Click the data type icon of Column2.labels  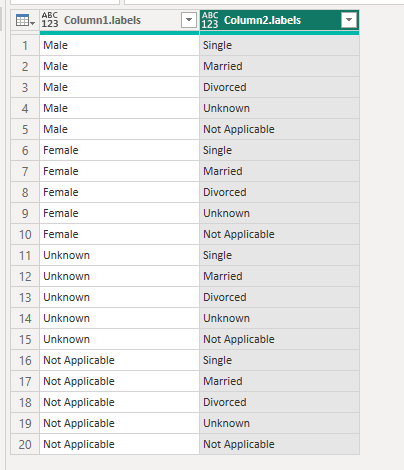coord(210,20)
